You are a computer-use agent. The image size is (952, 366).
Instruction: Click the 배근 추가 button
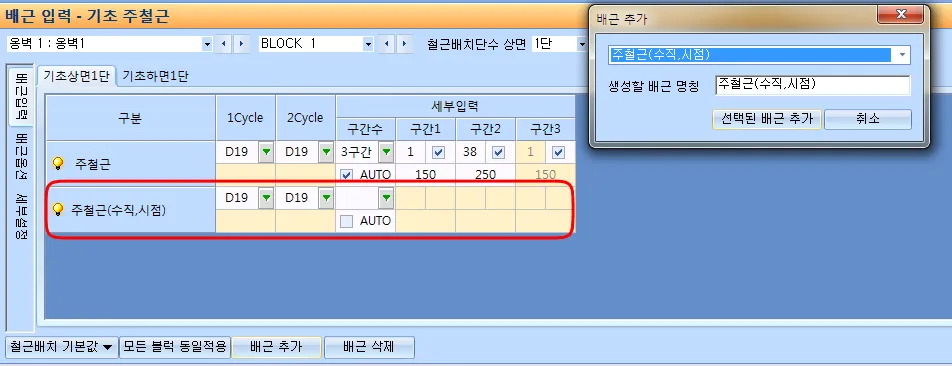pos(276,347)
